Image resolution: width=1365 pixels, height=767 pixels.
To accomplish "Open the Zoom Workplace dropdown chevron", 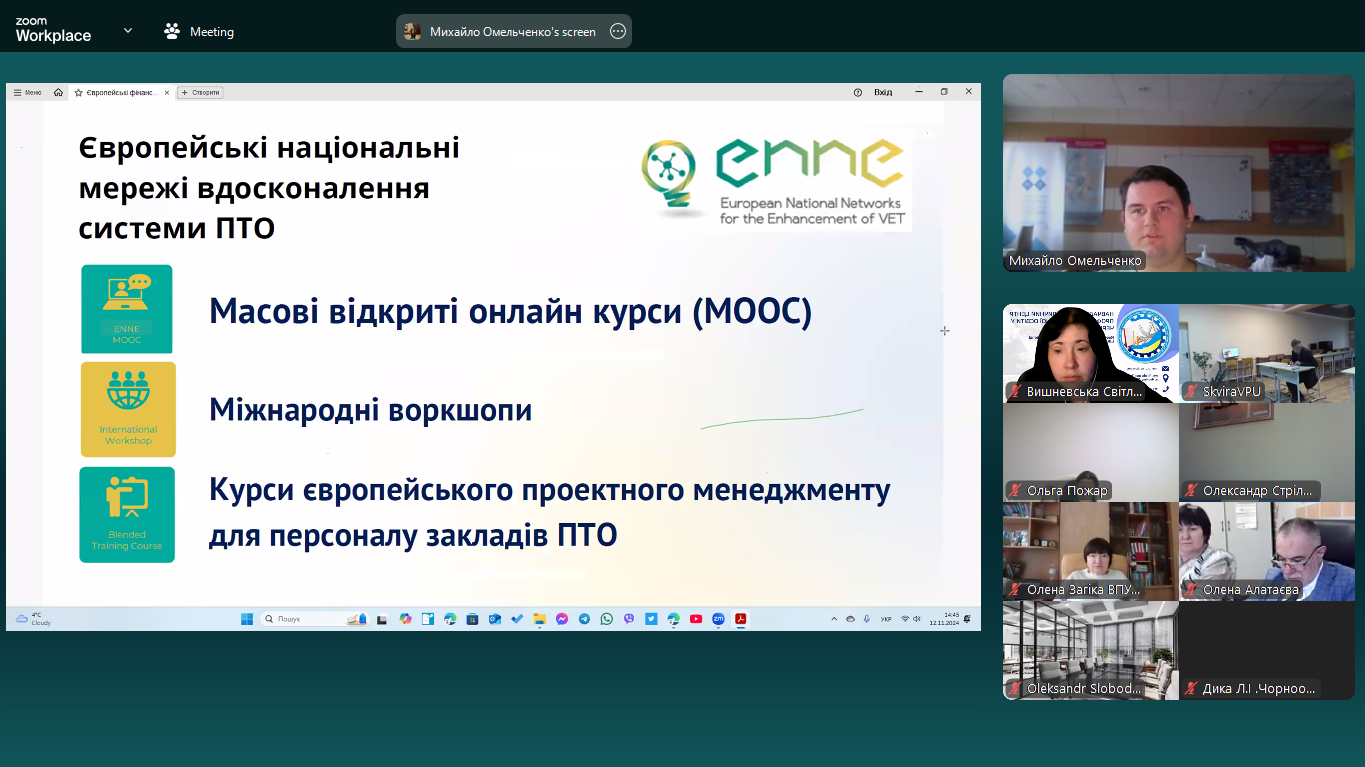I will pos(128,31).
